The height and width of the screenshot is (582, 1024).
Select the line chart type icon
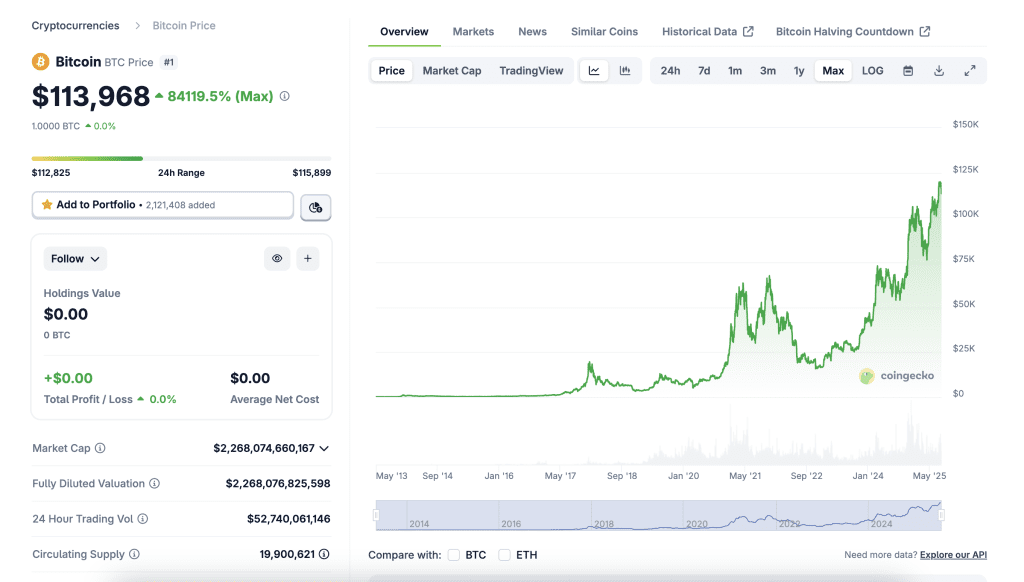coord(594,71)
